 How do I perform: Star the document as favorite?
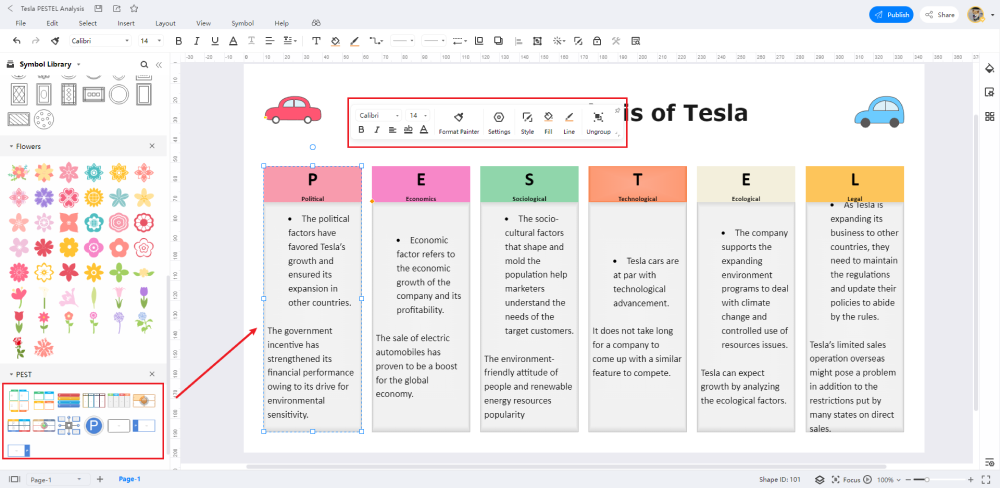(x=134, y=9)
